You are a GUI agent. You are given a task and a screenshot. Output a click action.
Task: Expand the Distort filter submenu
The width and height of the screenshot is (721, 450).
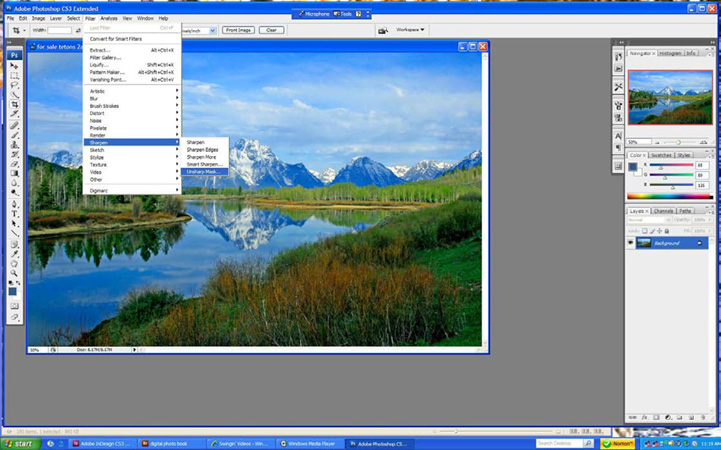point(97,113)
